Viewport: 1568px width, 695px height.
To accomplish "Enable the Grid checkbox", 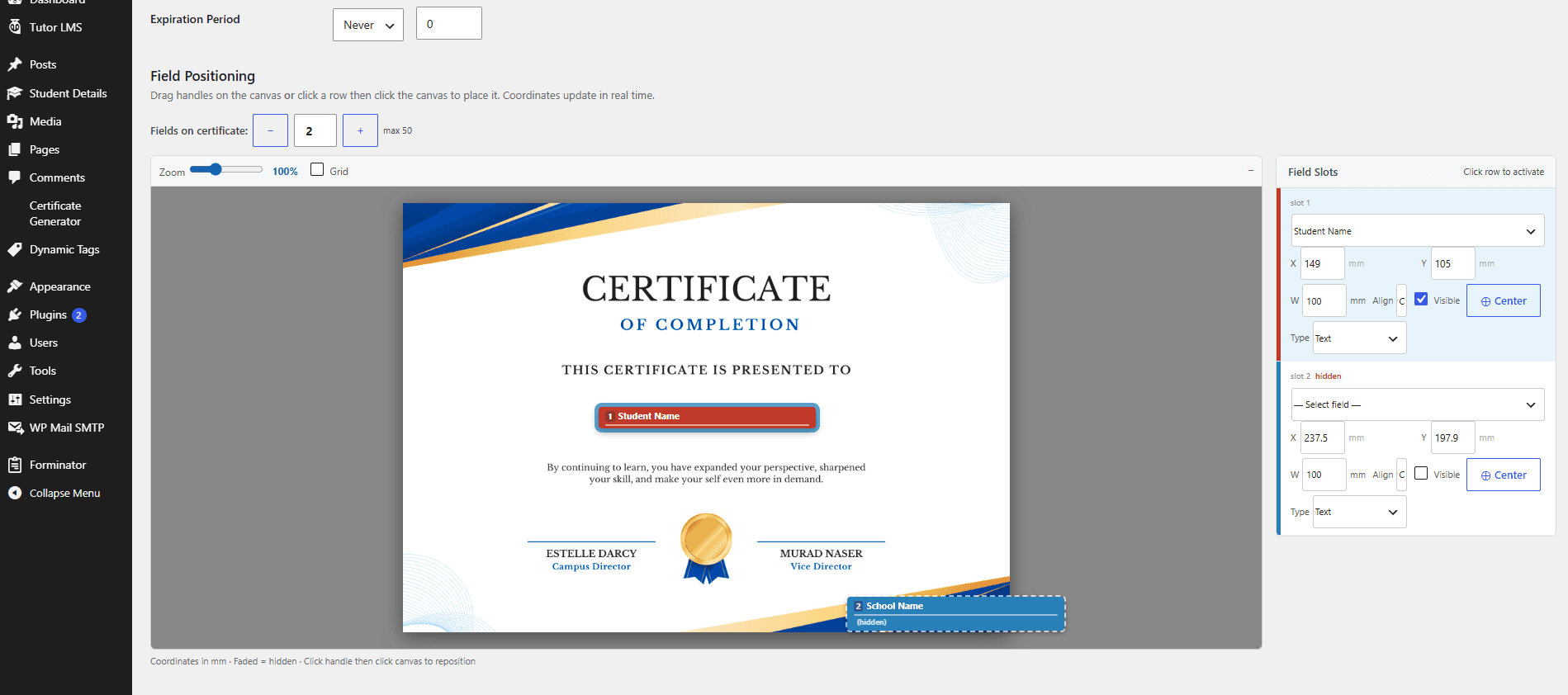I will click(x=317, y=170).
